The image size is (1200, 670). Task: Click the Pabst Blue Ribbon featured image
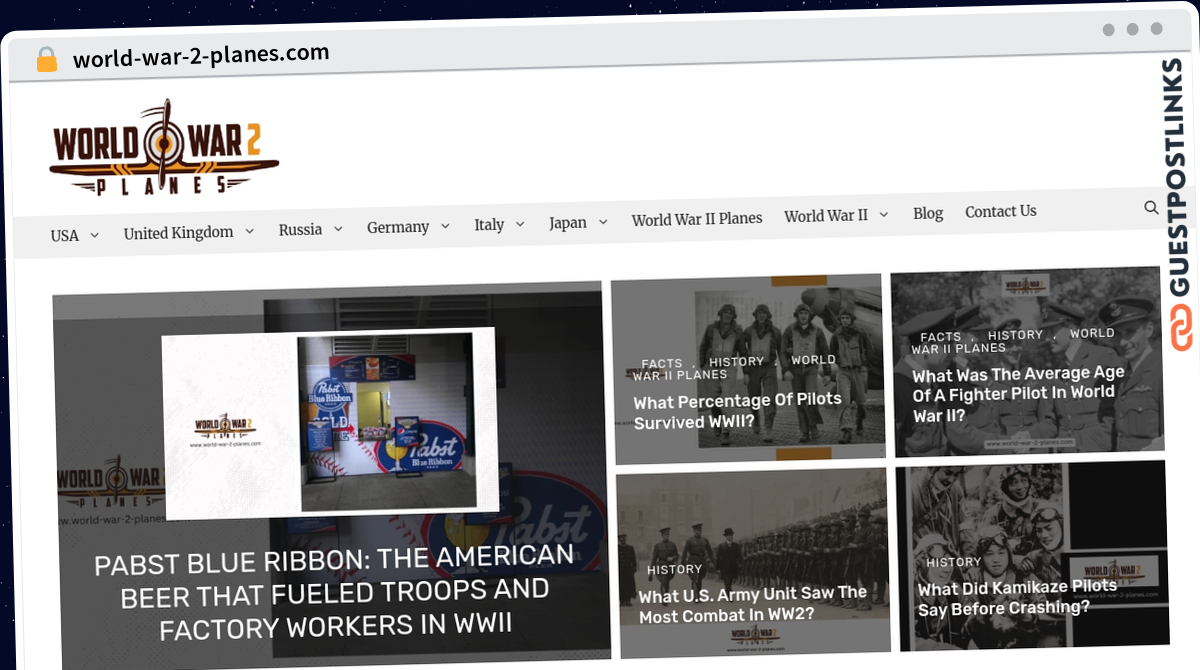(x=330, y=423)
